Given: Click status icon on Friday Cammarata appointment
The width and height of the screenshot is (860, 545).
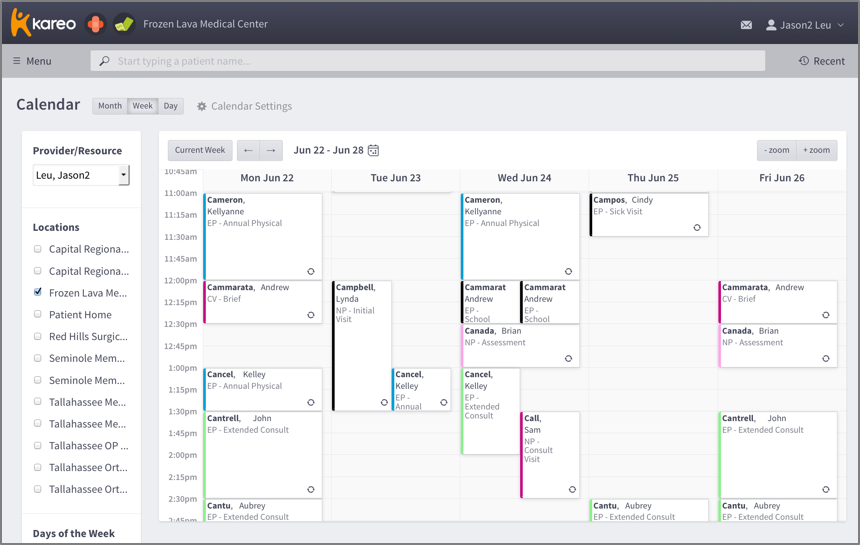Looking at the screenshot, I should click(825, 315).
